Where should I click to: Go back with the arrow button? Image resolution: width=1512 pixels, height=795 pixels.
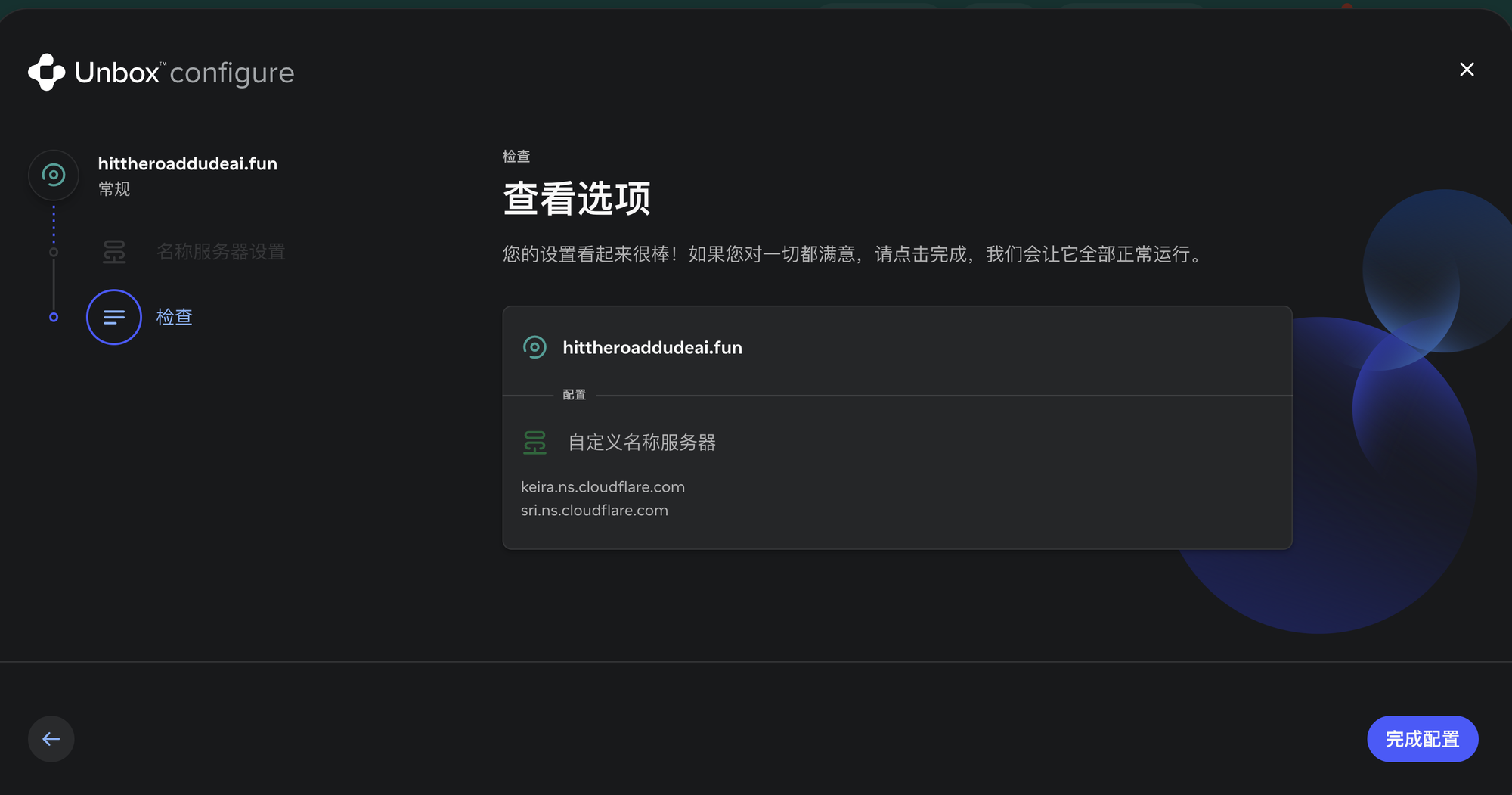[x=51, y=739]
